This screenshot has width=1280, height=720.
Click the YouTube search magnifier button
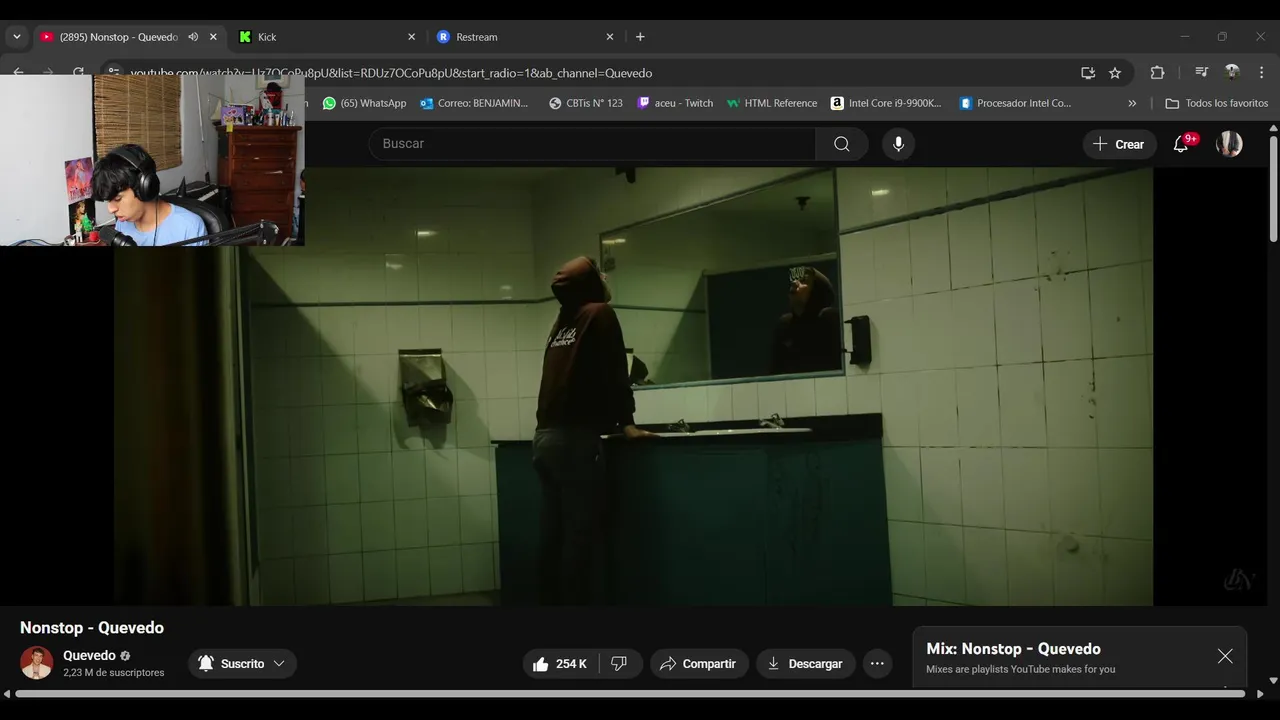click(x=842, y=144)
